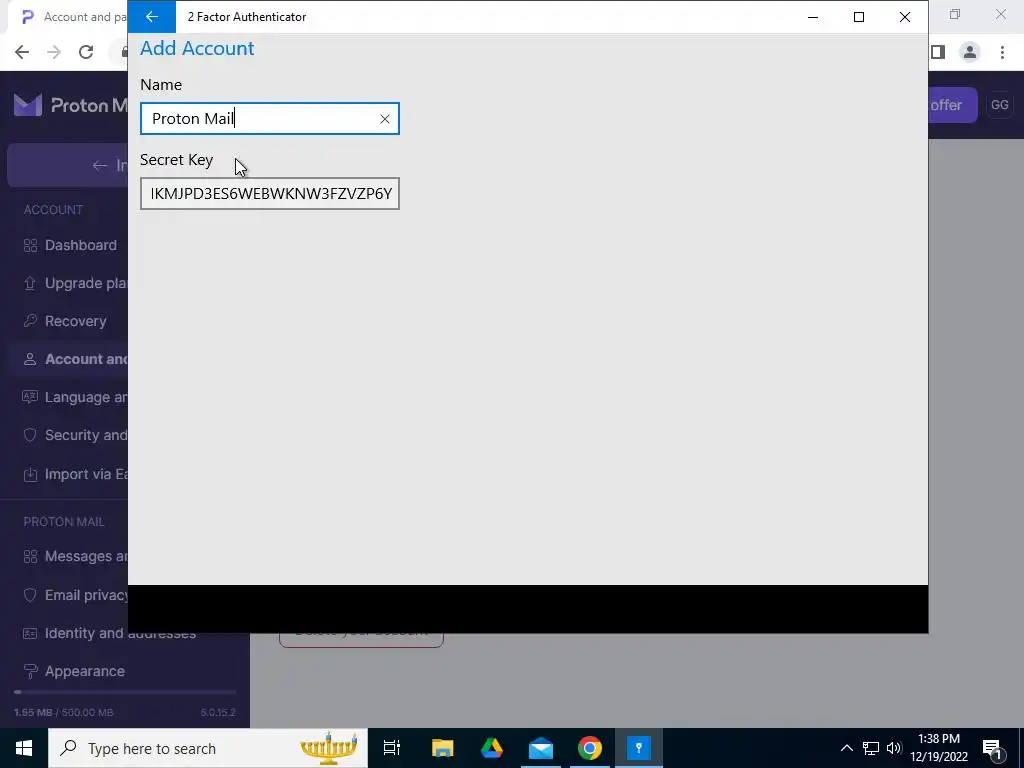This screenshot has height=768, width=1024.
Task: Open Chrome three-dot menu
Action: click(x=1002, y=52)
